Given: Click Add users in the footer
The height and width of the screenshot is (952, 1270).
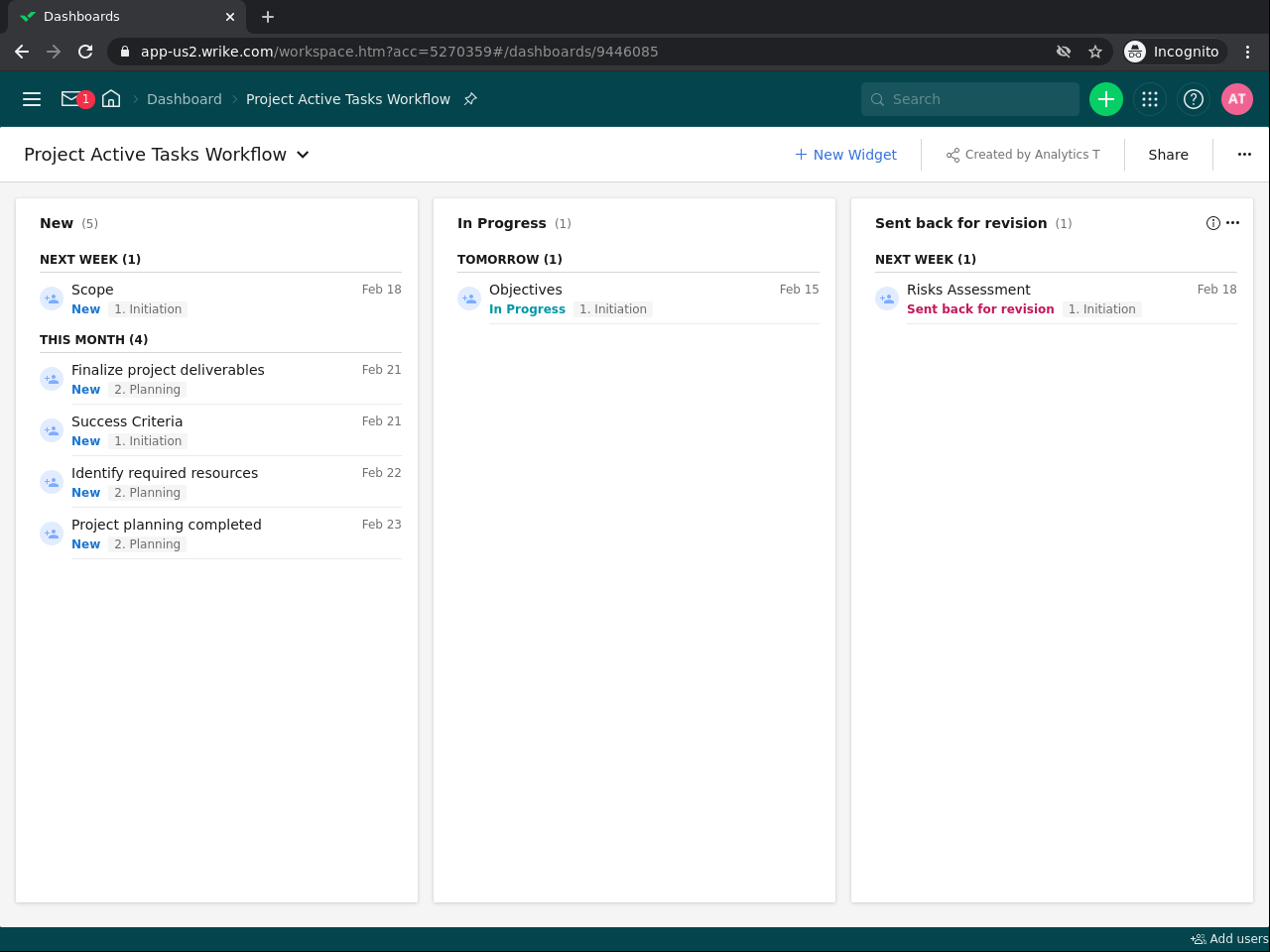Looking at the screenshot, I should click(x=1229, y=939).
